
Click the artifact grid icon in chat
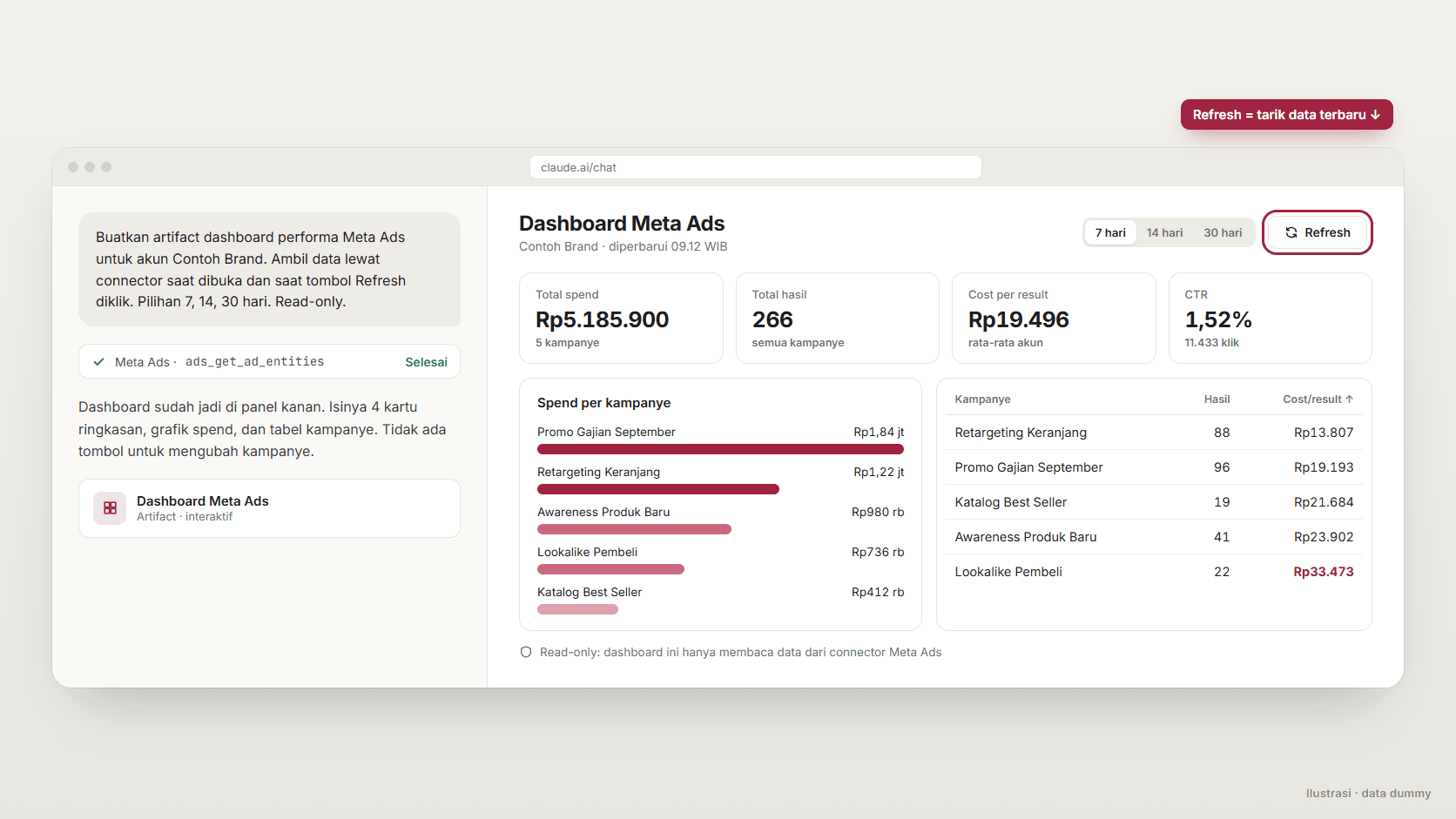[110, 507]
